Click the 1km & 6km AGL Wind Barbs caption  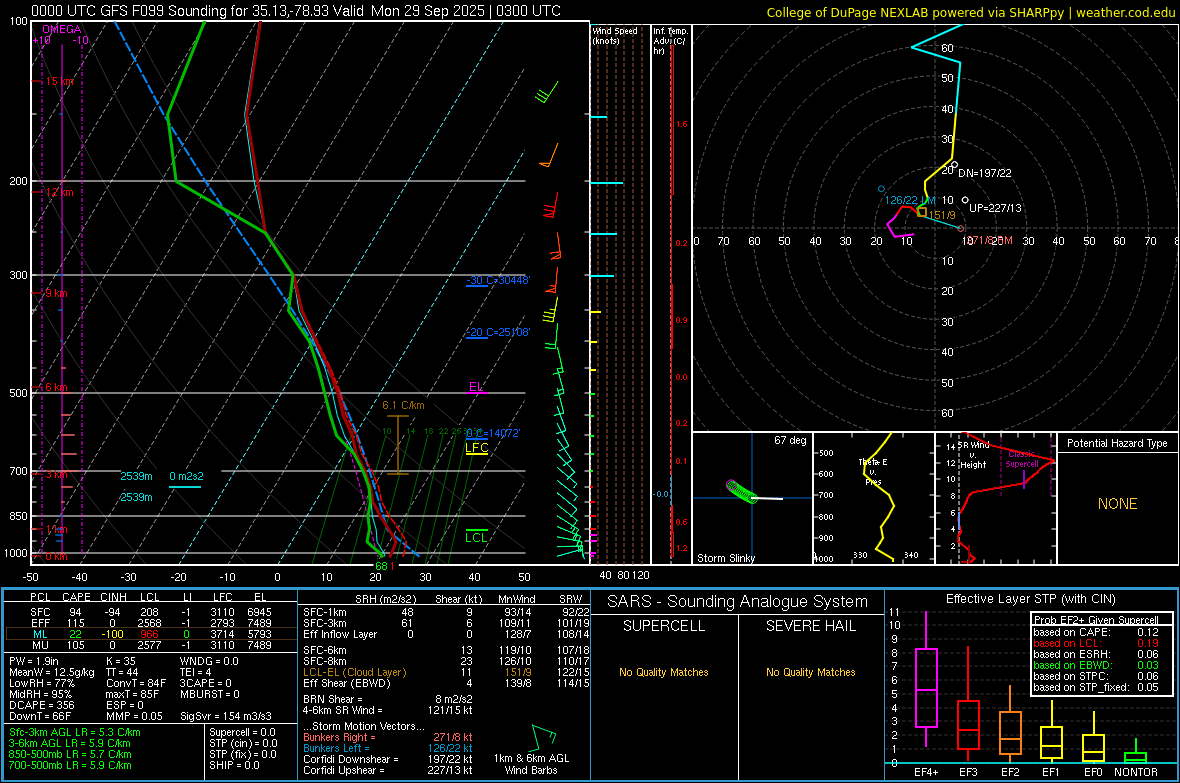pos(531,764)
